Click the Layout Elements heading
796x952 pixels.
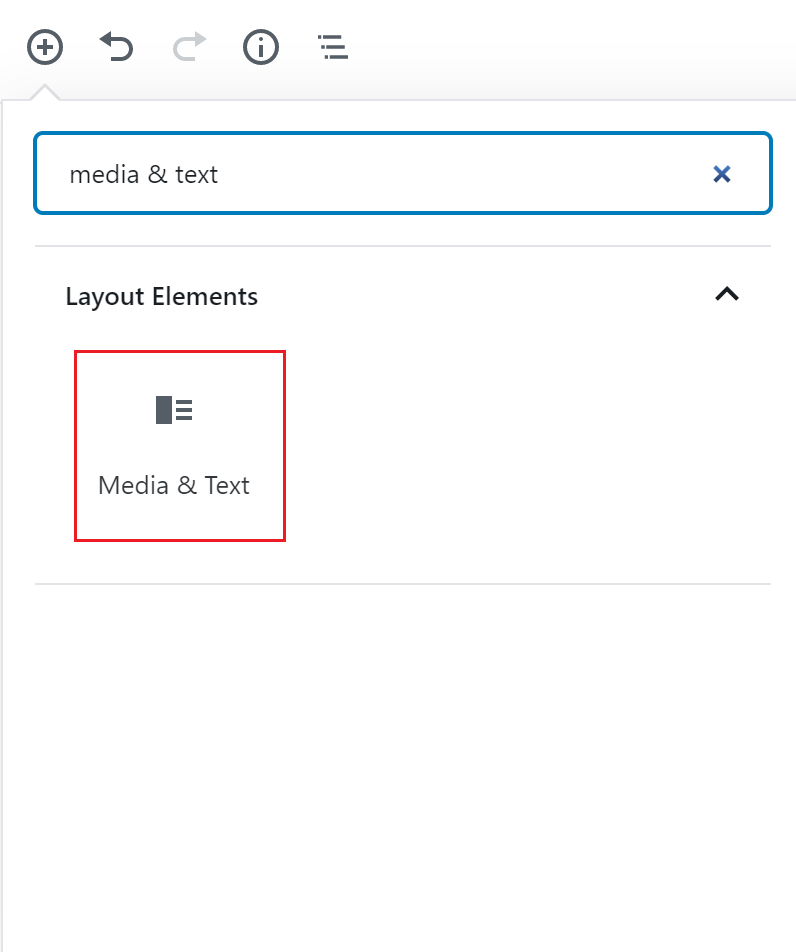pyautogui.click(x=162, y=296)
